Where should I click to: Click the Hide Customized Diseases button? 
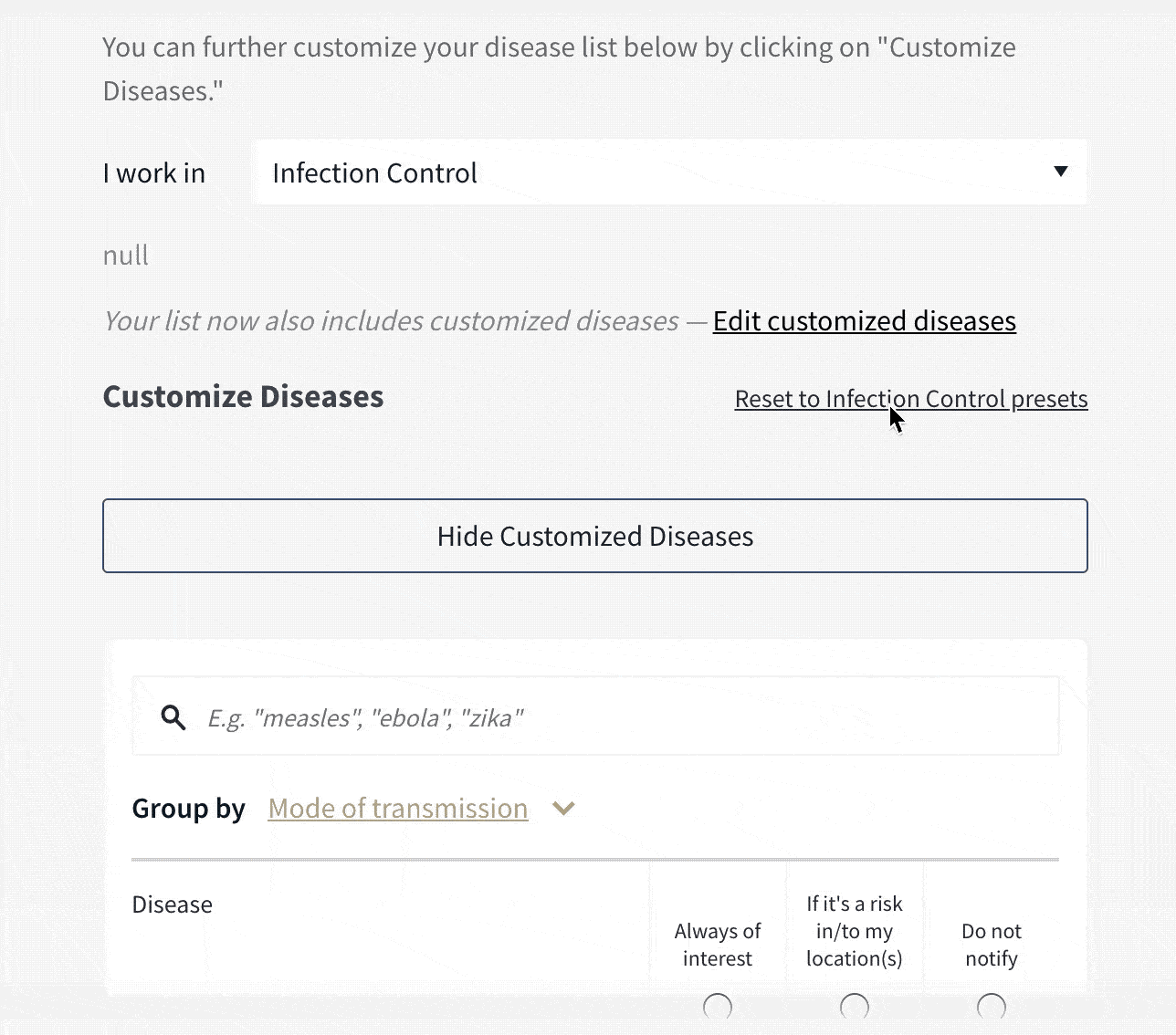click(x=595, y=536)
